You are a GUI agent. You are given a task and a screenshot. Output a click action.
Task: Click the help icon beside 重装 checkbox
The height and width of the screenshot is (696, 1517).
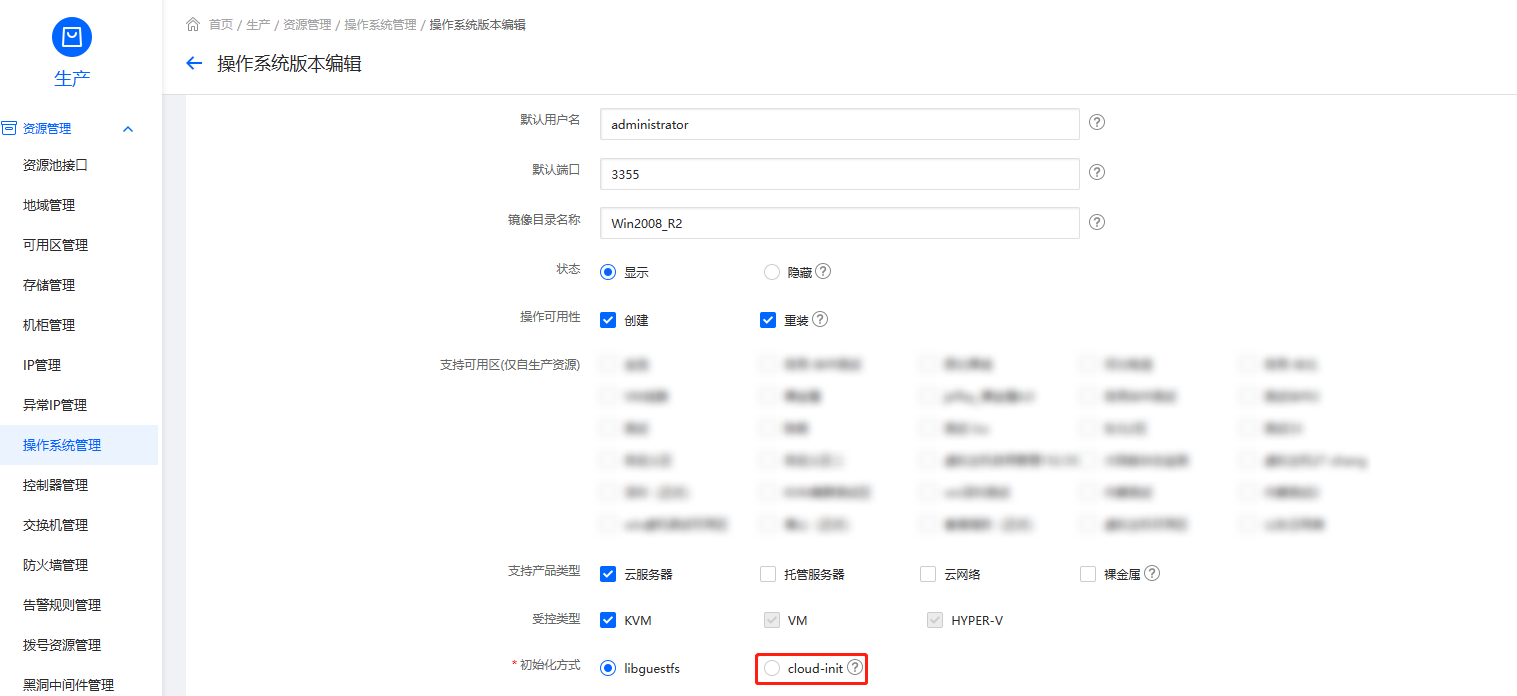click(x=819, y=320)
